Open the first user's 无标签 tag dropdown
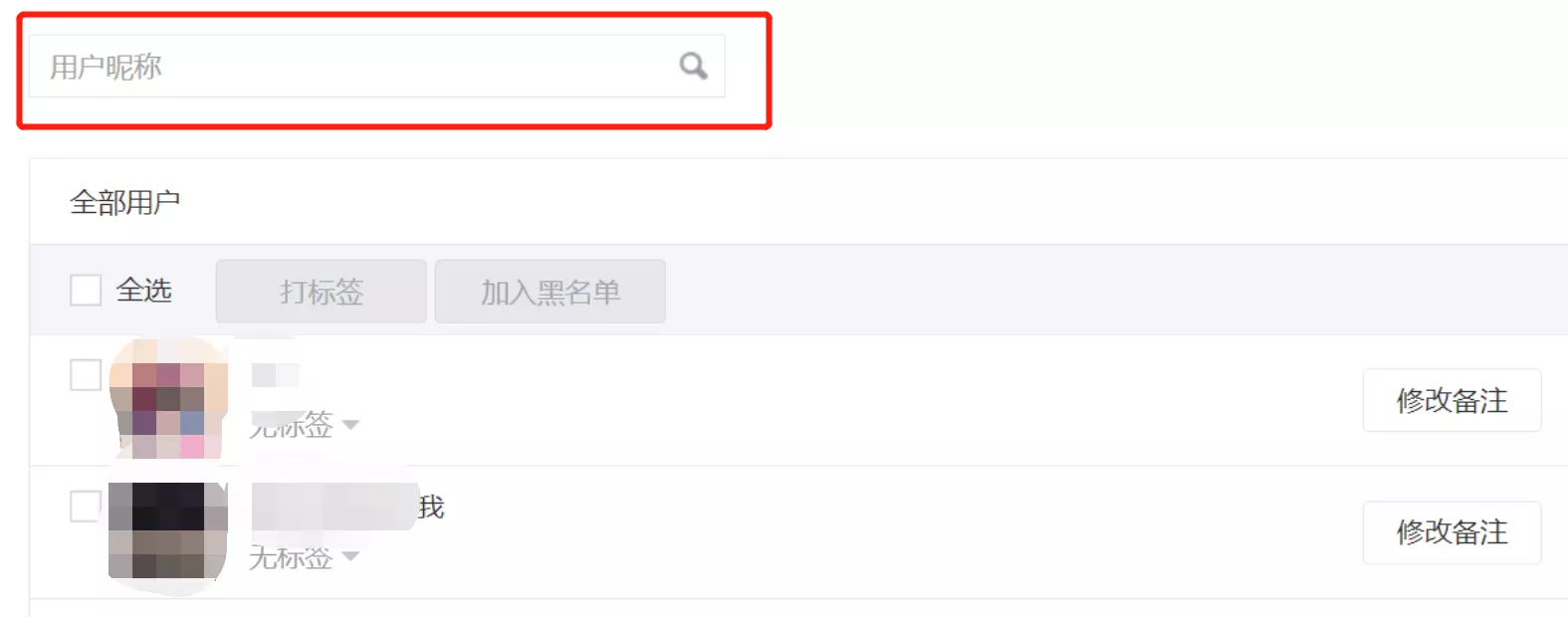The image size is (1568, 617). tap(304, 425)
